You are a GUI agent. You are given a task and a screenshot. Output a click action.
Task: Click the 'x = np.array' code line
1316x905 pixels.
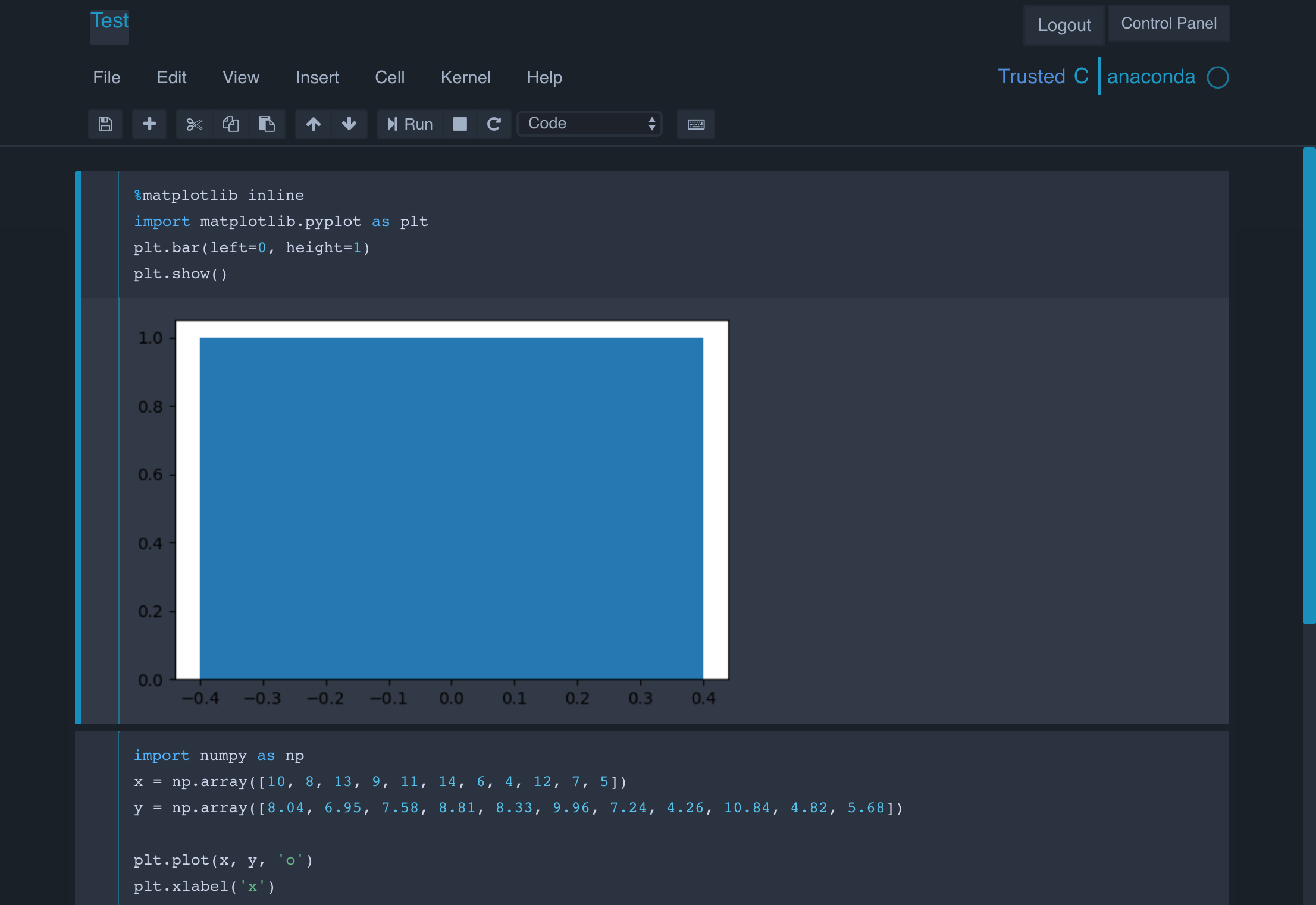click(x=381, y=781)
